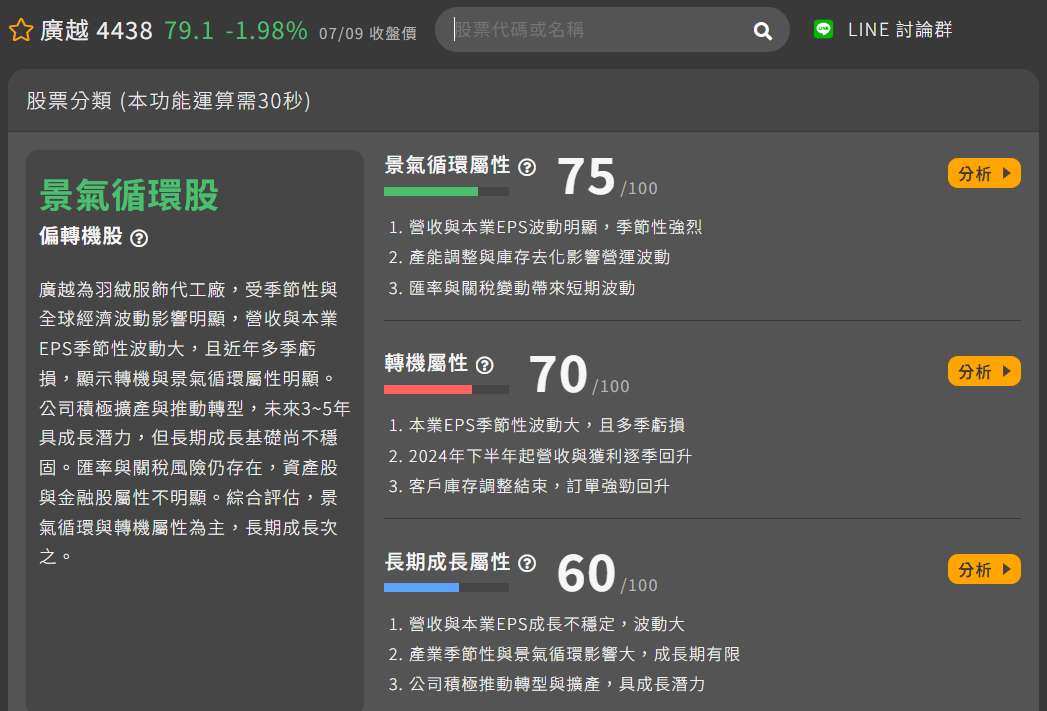Image resolution: width=1047 pixels, height=711 pixels.
Task: Click 分析 button for 轉機屬性
Action: (984, 371)
